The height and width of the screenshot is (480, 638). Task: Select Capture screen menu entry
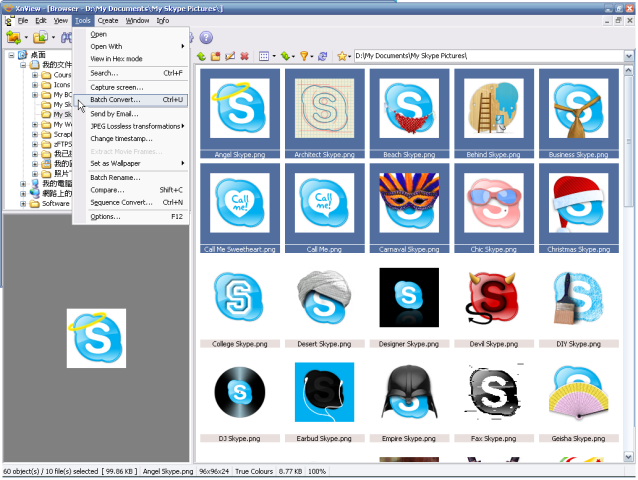click(x=131, y=87)
